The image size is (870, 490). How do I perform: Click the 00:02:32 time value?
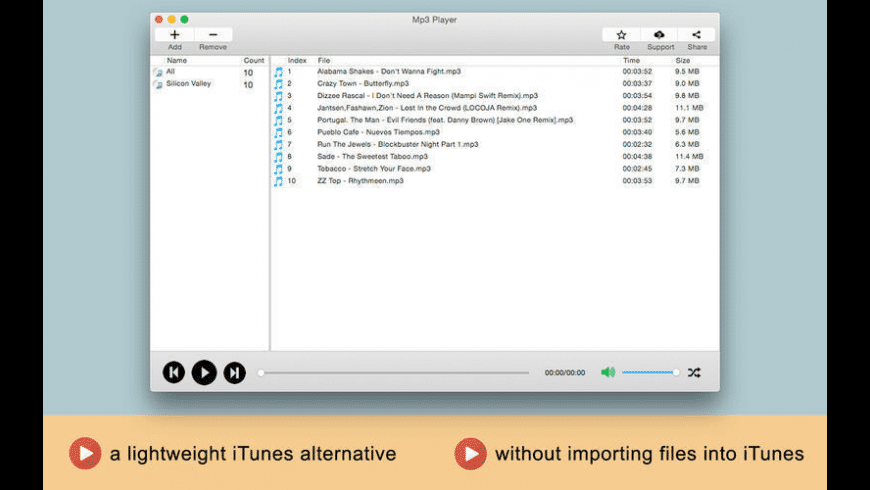[637, 144]
